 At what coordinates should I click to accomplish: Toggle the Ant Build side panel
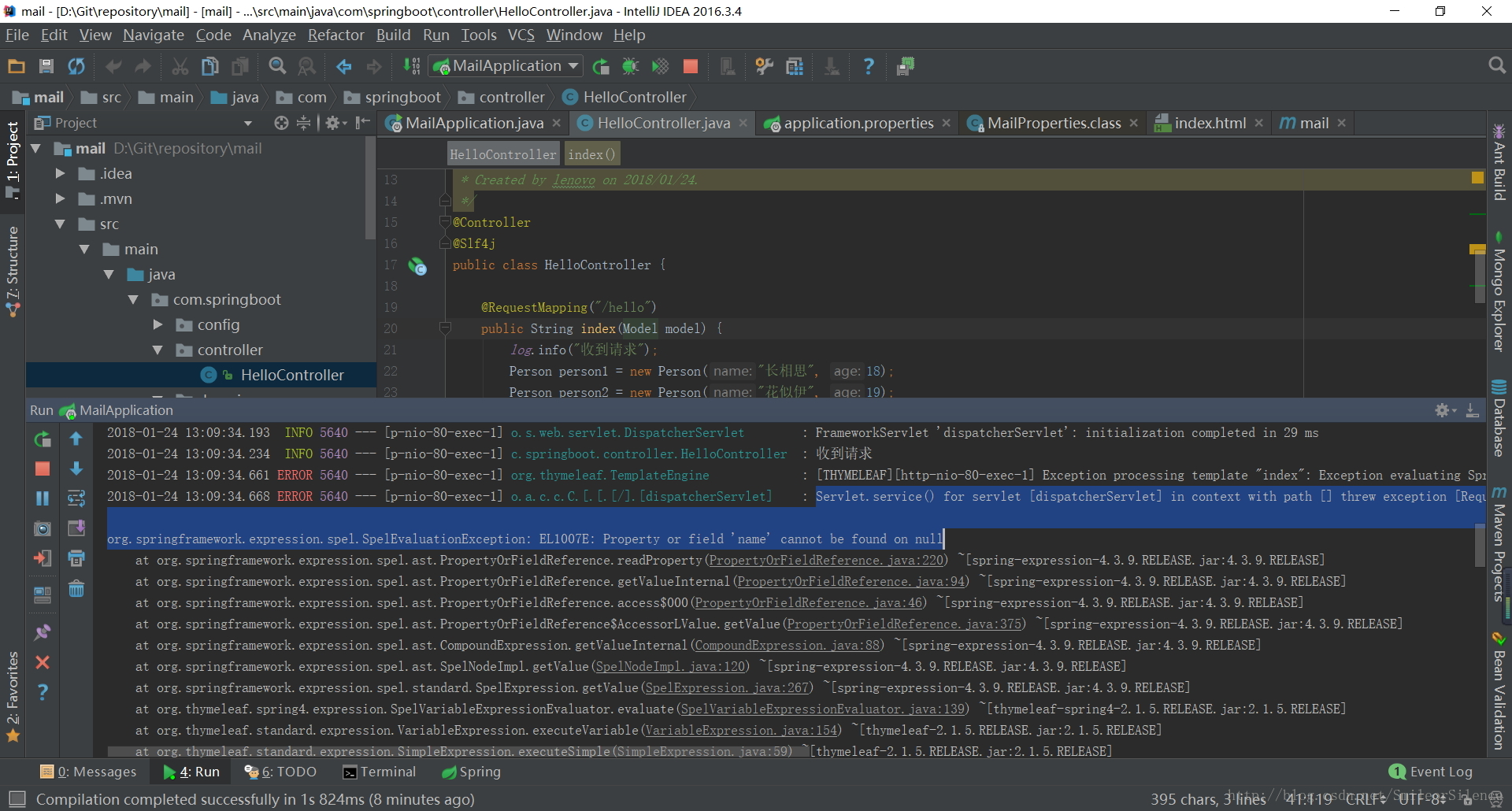point(1499,162)
